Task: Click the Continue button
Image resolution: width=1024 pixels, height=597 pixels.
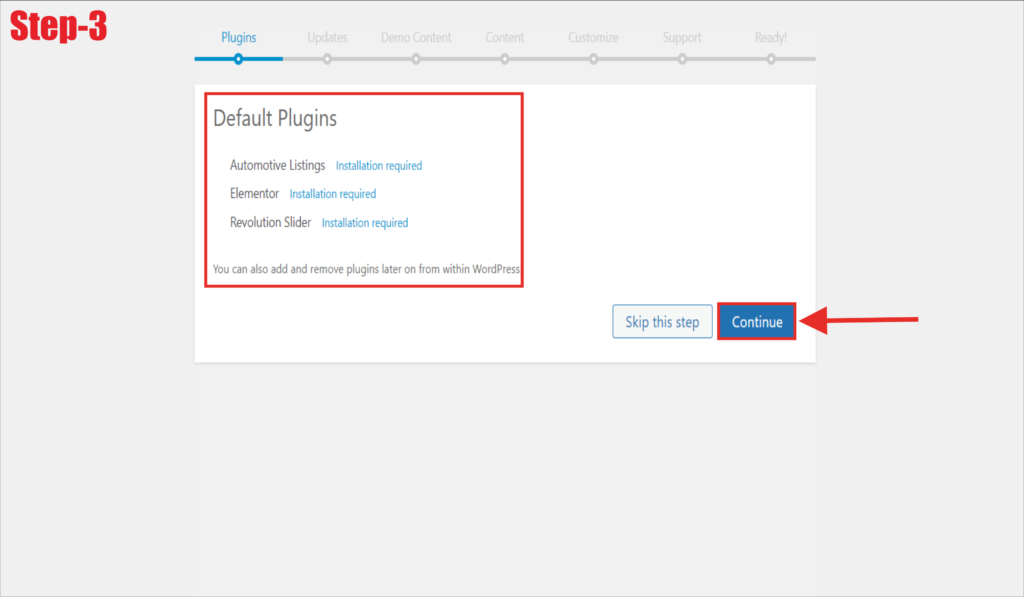Action: 757,322
